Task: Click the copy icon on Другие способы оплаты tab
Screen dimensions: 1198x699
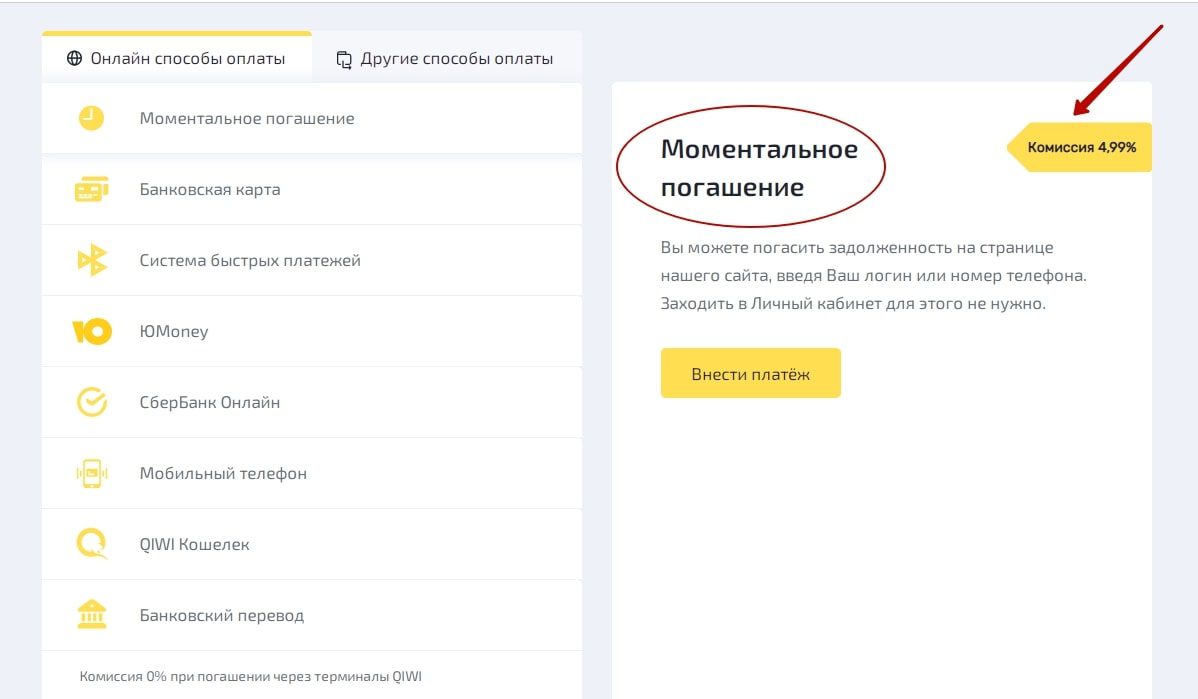Action: pyautogui.click(x=344, y=60)
